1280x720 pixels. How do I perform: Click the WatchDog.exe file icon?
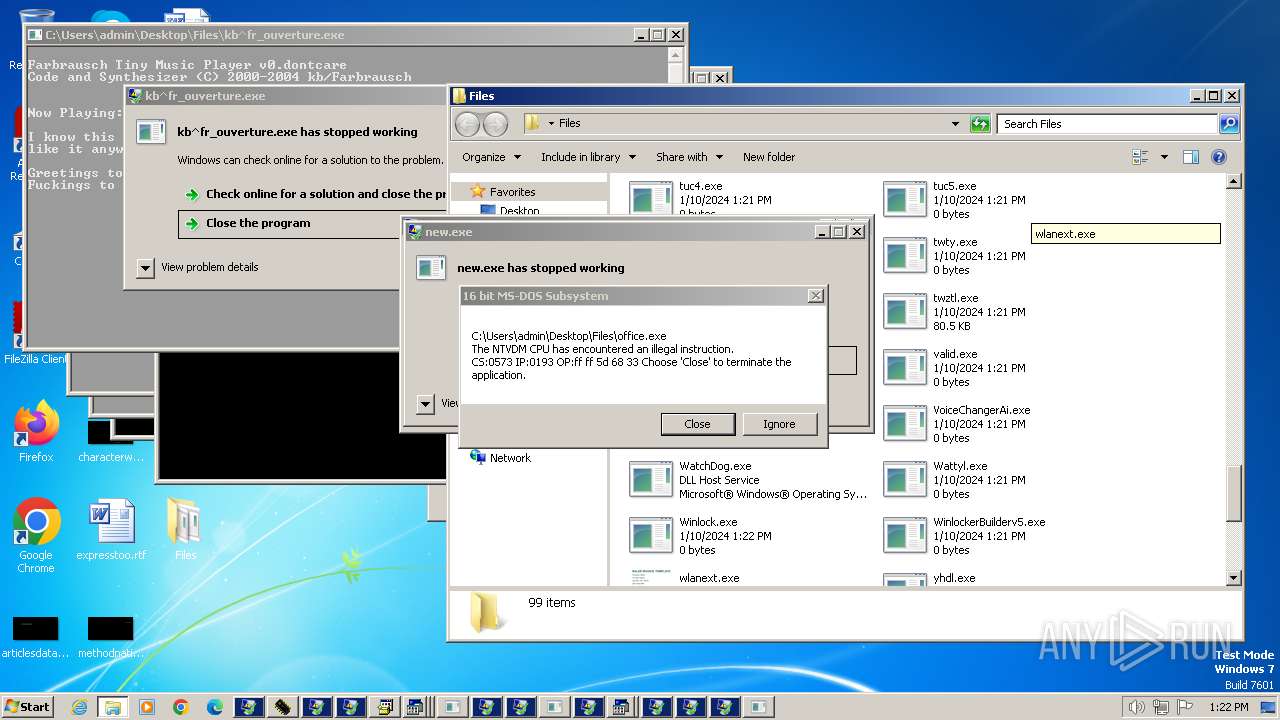(651, 480)
